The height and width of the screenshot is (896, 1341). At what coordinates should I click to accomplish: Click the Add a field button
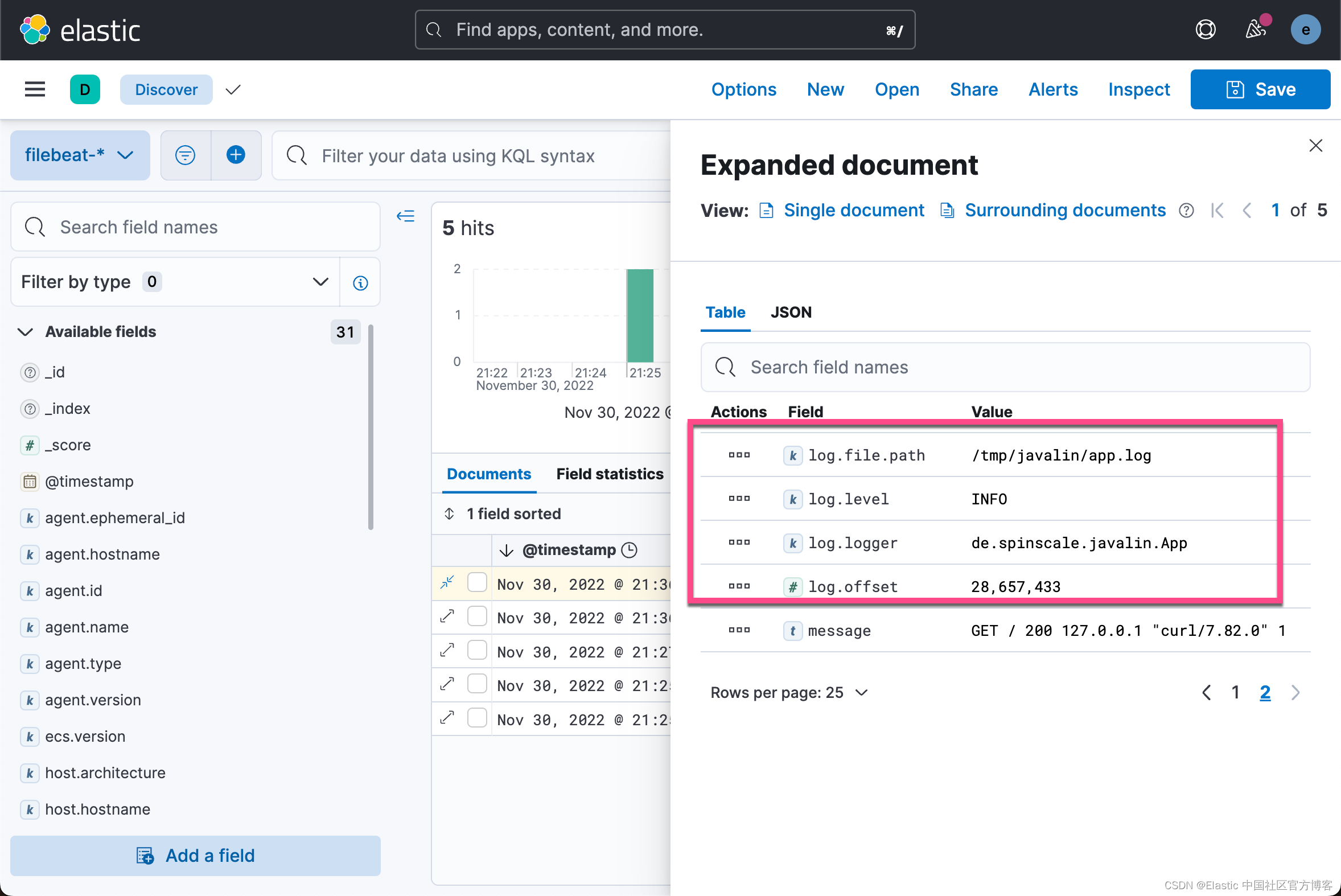tap(195, 856)
